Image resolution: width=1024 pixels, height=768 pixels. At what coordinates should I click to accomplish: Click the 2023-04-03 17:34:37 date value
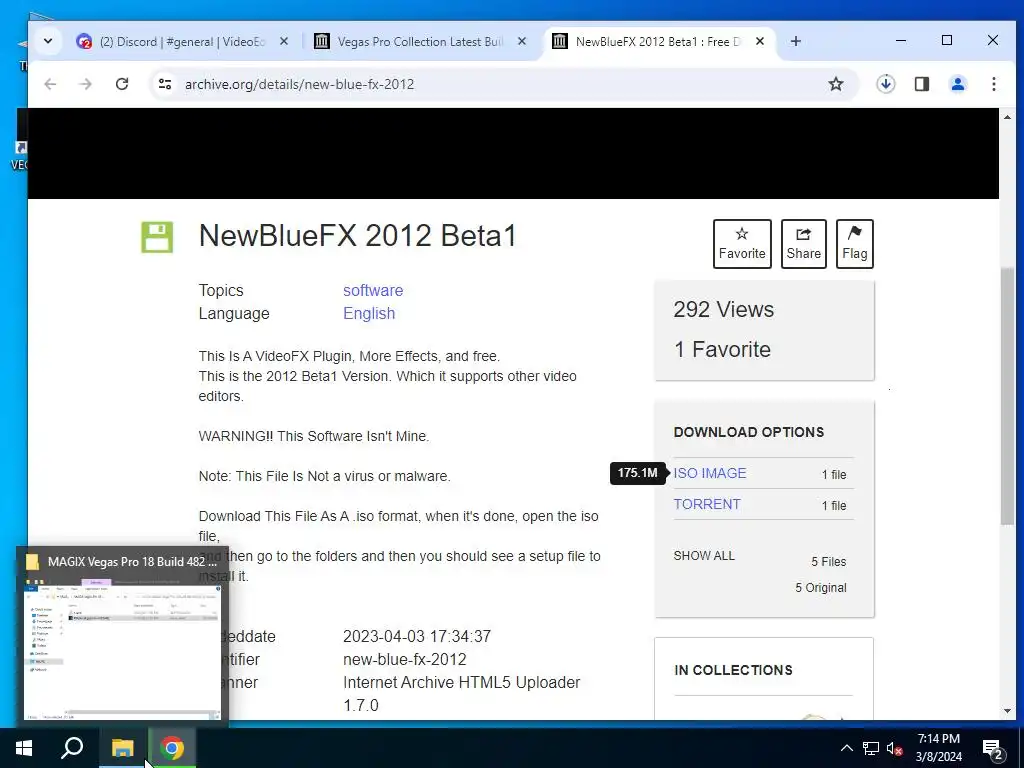pyautogui.click(x=417, y=637)
